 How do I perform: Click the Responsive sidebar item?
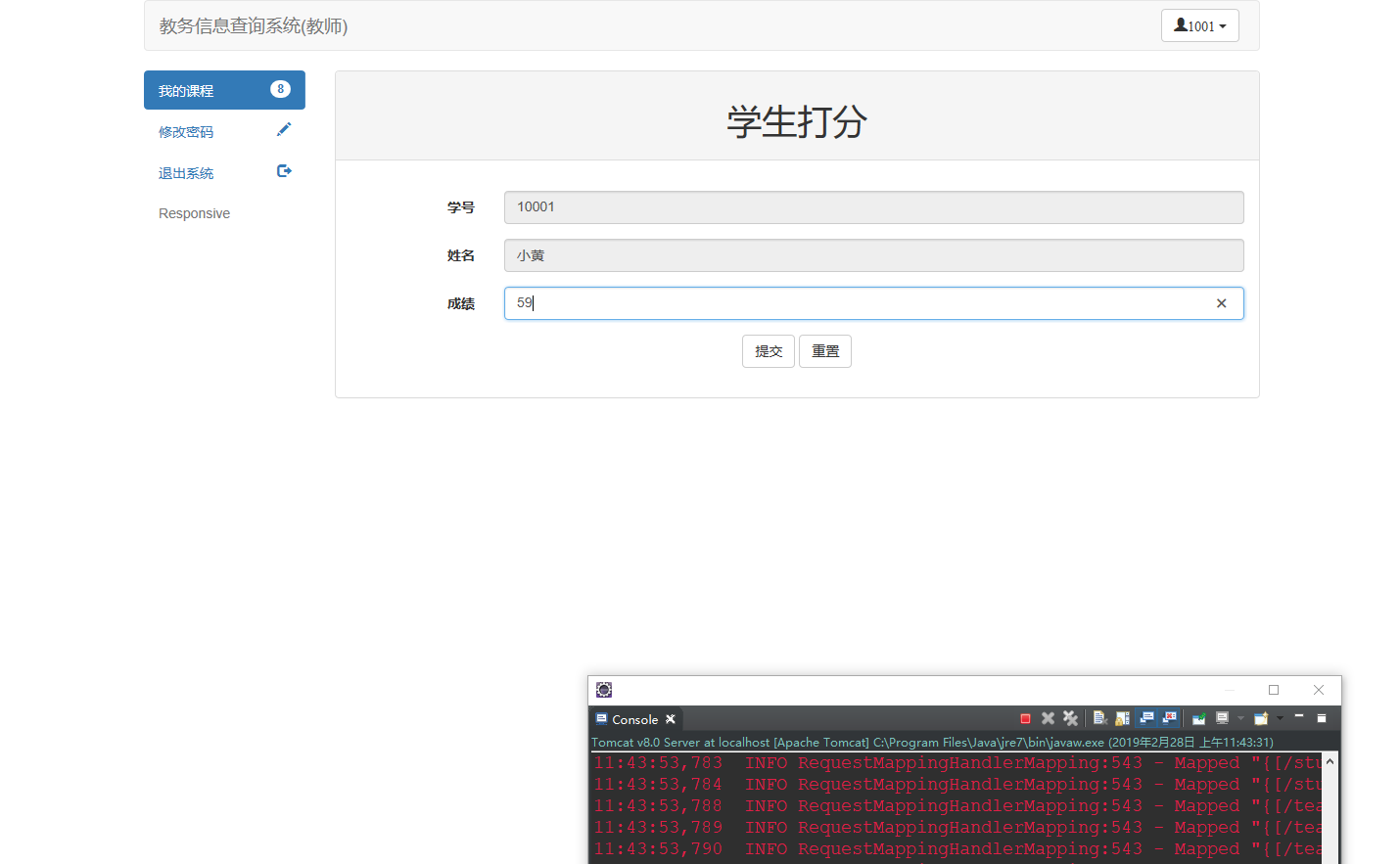point(194,213)
